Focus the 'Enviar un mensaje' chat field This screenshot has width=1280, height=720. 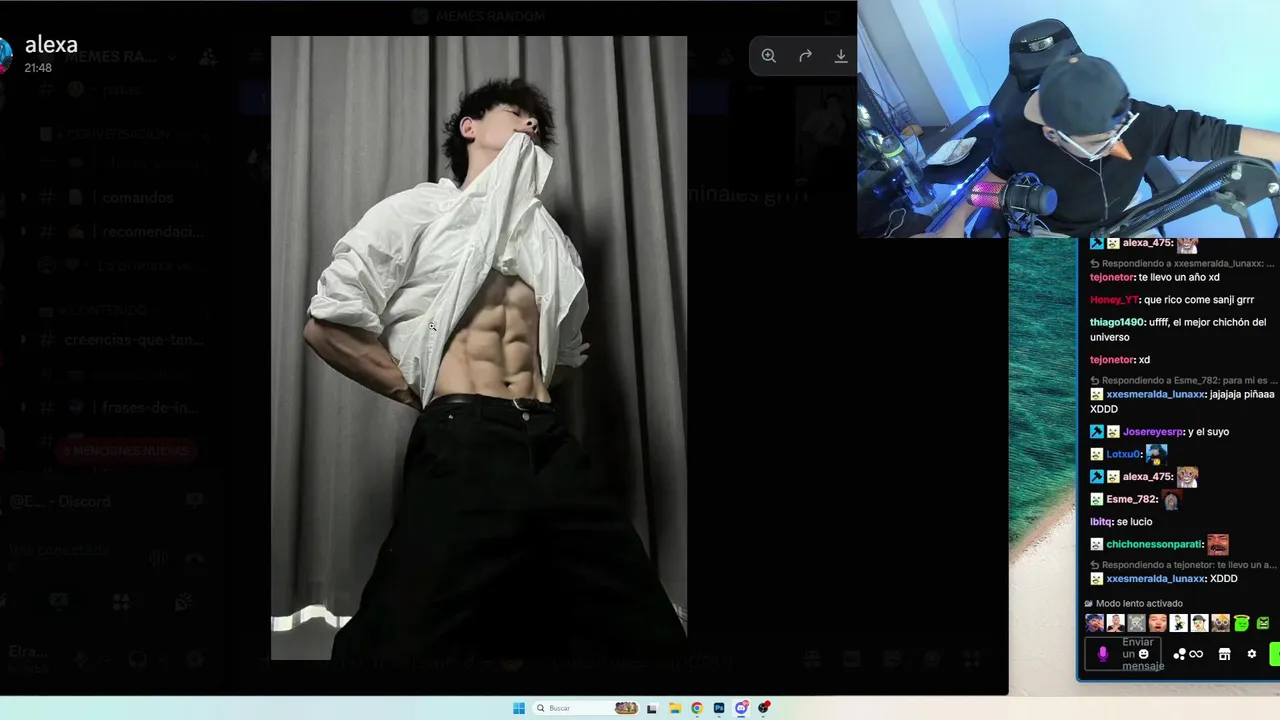coord(1123,654)
